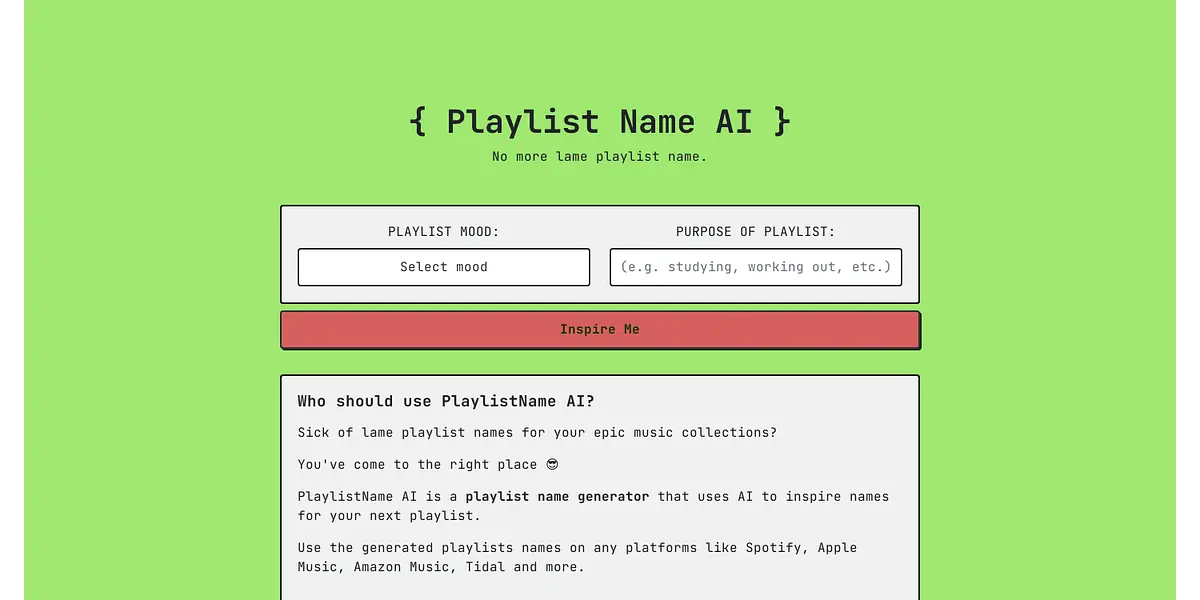Click the PURPOSE OF PLAYLIST label

pos(755,232)
